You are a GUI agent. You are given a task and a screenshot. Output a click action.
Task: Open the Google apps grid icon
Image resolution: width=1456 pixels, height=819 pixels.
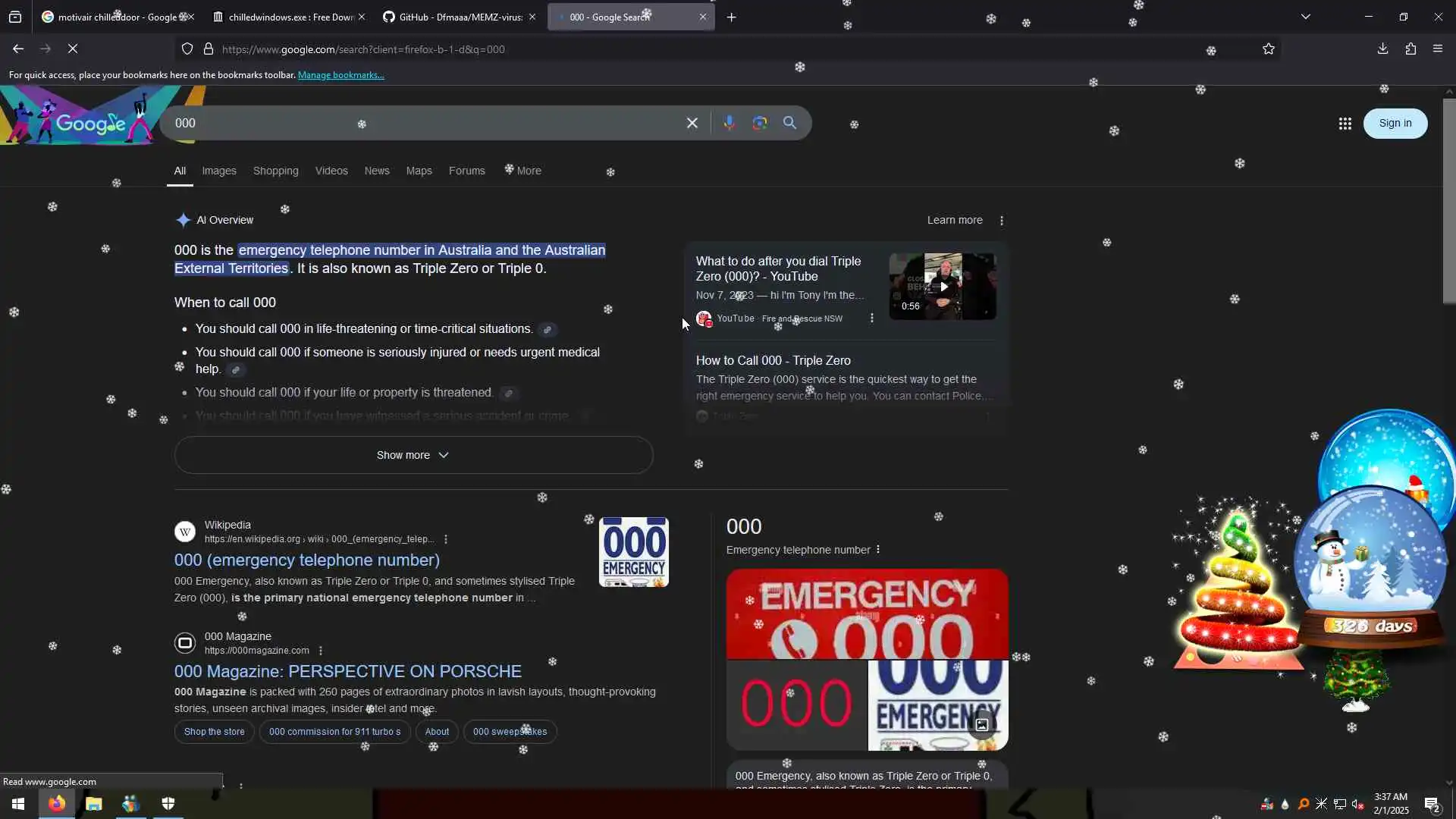[x=1345, y=124]
